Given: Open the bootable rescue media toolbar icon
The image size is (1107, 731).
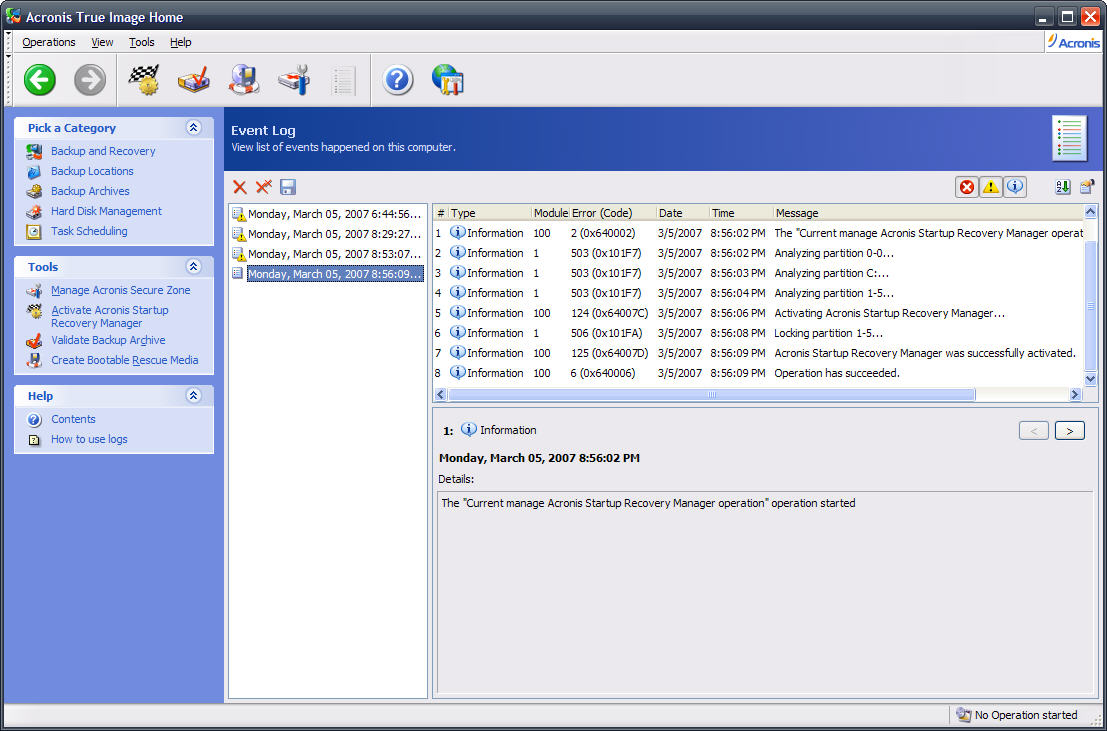Looking at the screenshot, I should [244, 80].
